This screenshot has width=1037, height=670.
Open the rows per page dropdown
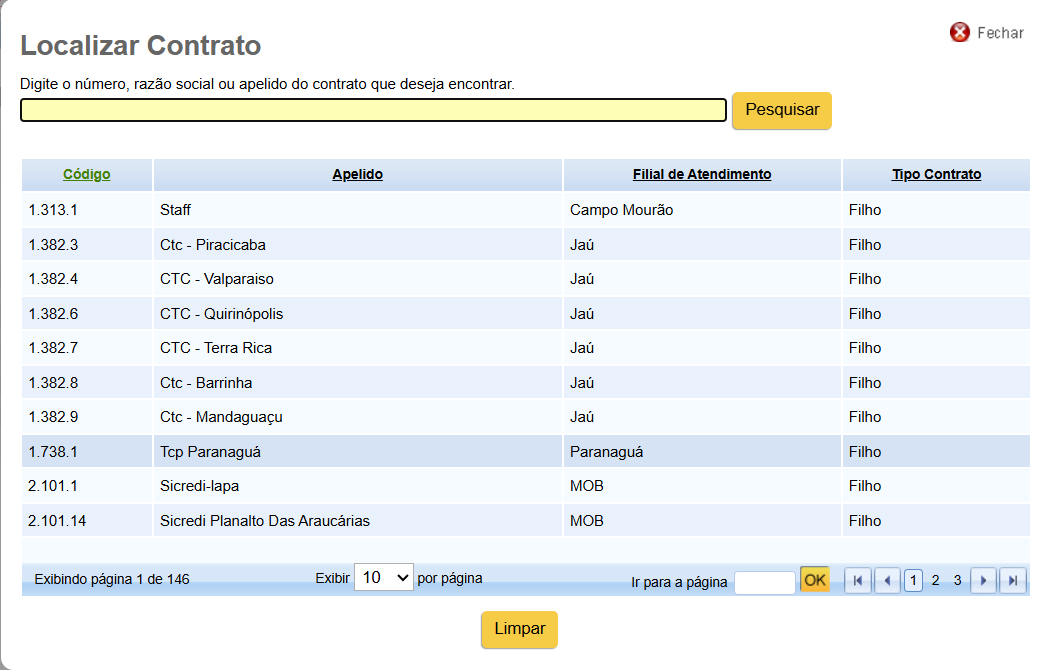(x=384, y=577)
